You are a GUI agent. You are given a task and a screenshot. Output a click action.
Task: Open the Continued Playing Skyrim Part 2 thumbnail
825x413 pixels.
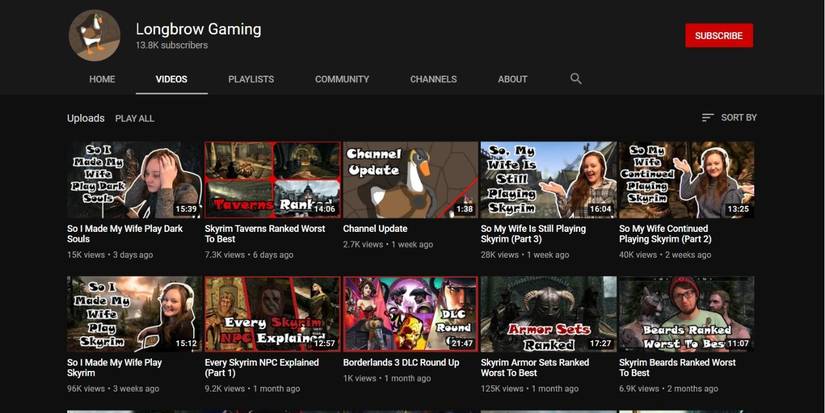(687, 179)
